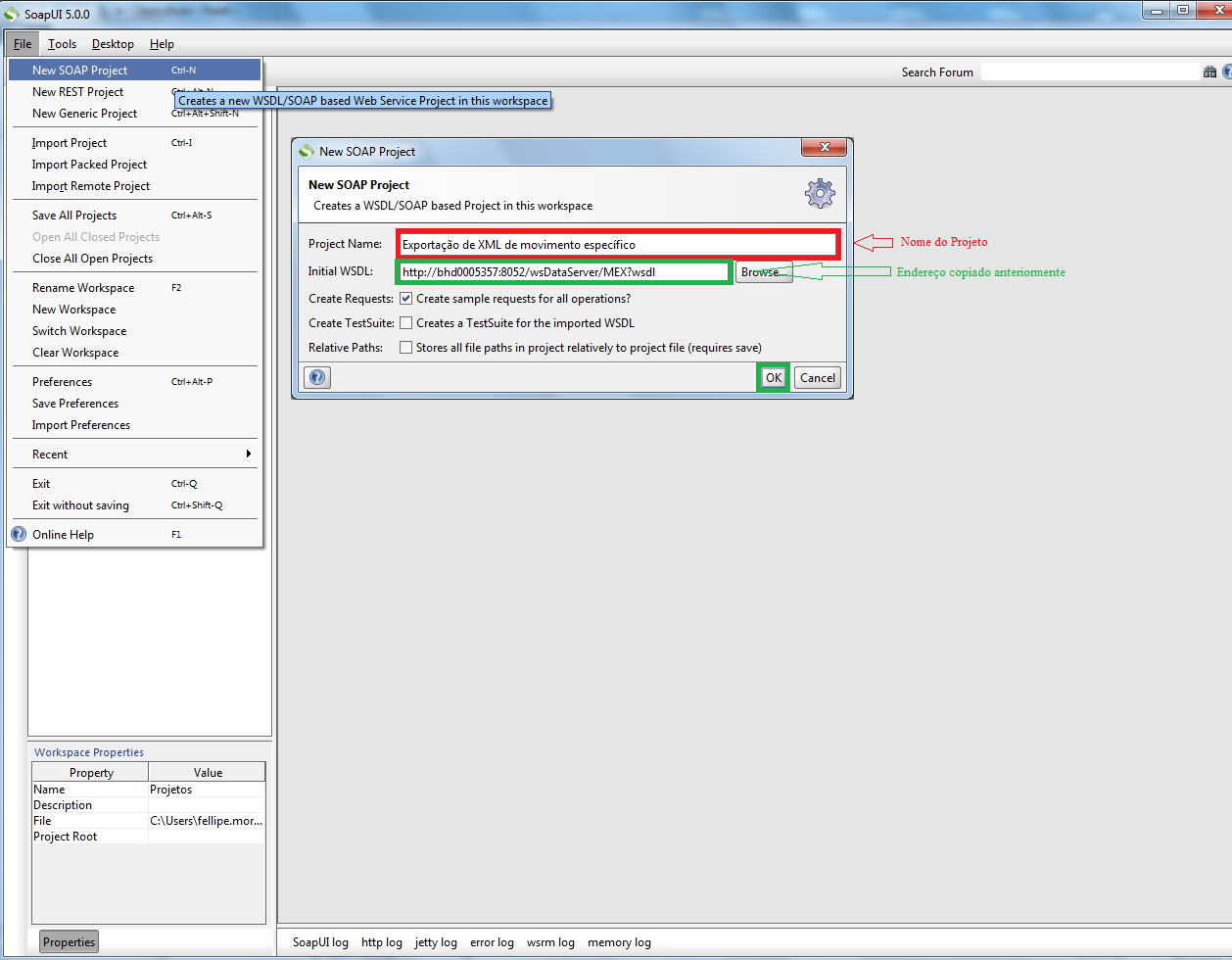Image resolution: width=1232 pixels, height=960 pixels.
Task: Select the 'C:\Users\fellipe.mor...' file value cell
Action: 207,821
